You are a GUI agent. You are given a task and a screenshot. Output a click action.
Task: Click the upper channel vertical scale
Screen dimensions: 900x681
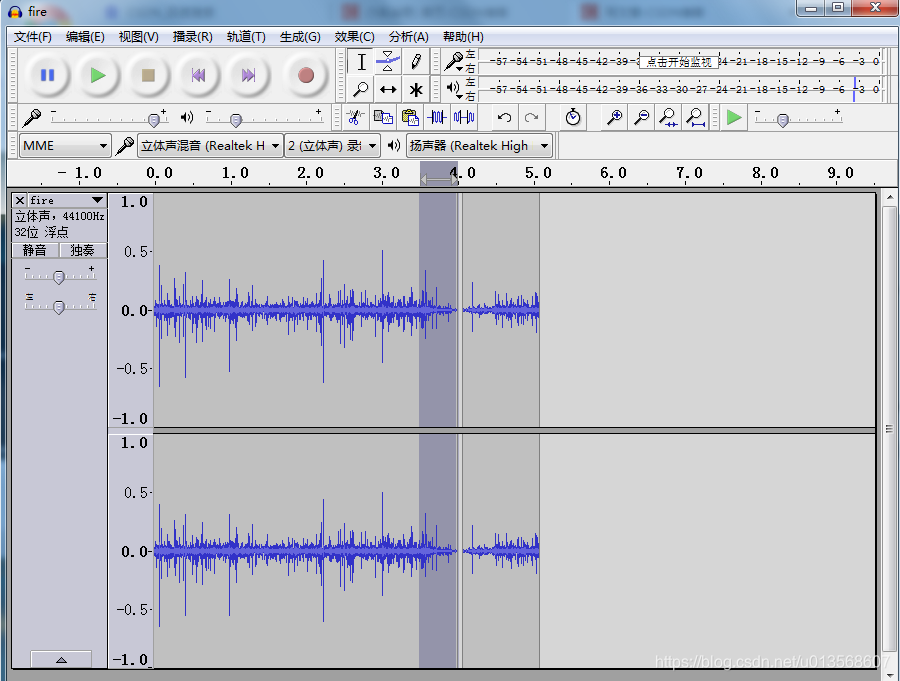tap(131, 310)
